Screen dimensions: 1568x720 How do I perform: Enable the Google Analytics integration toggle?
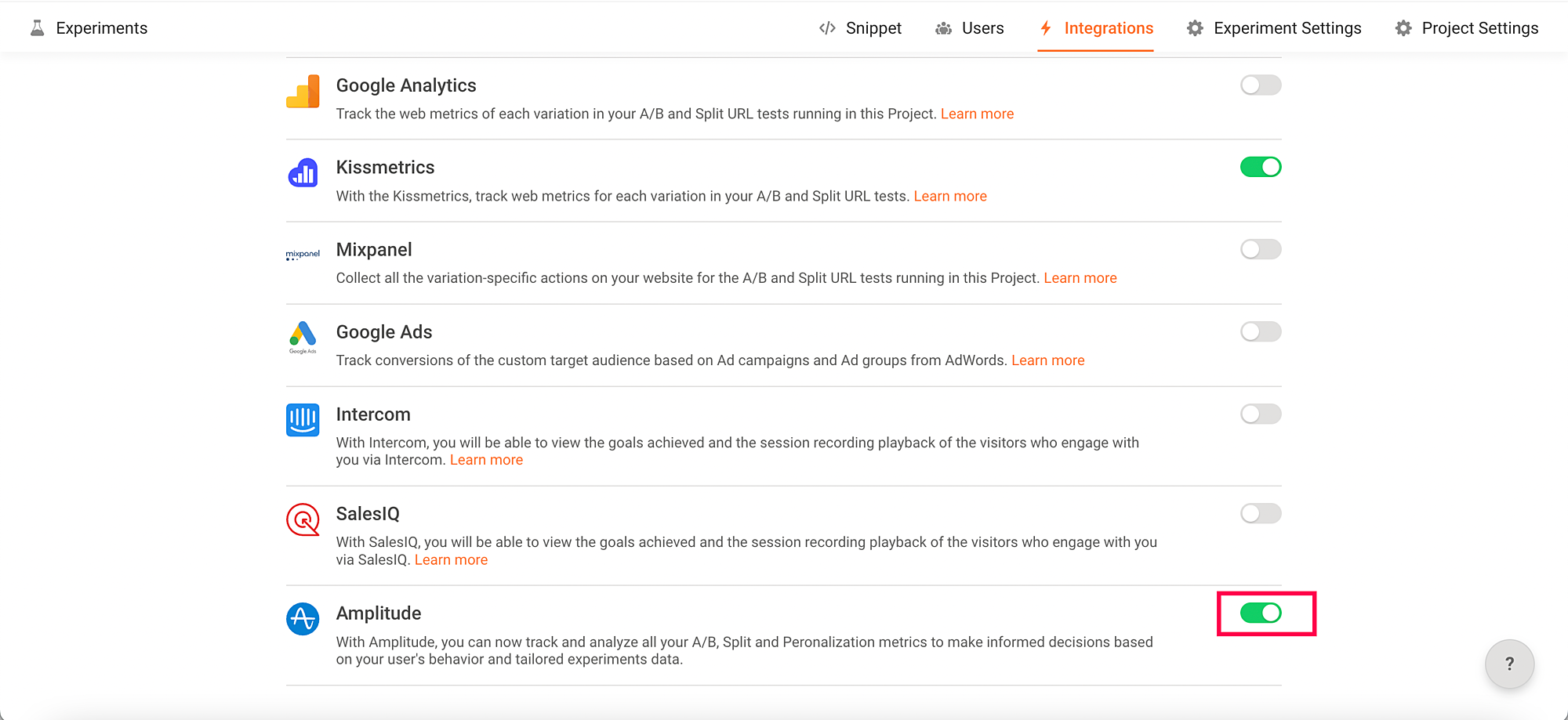click(1261, 85)
